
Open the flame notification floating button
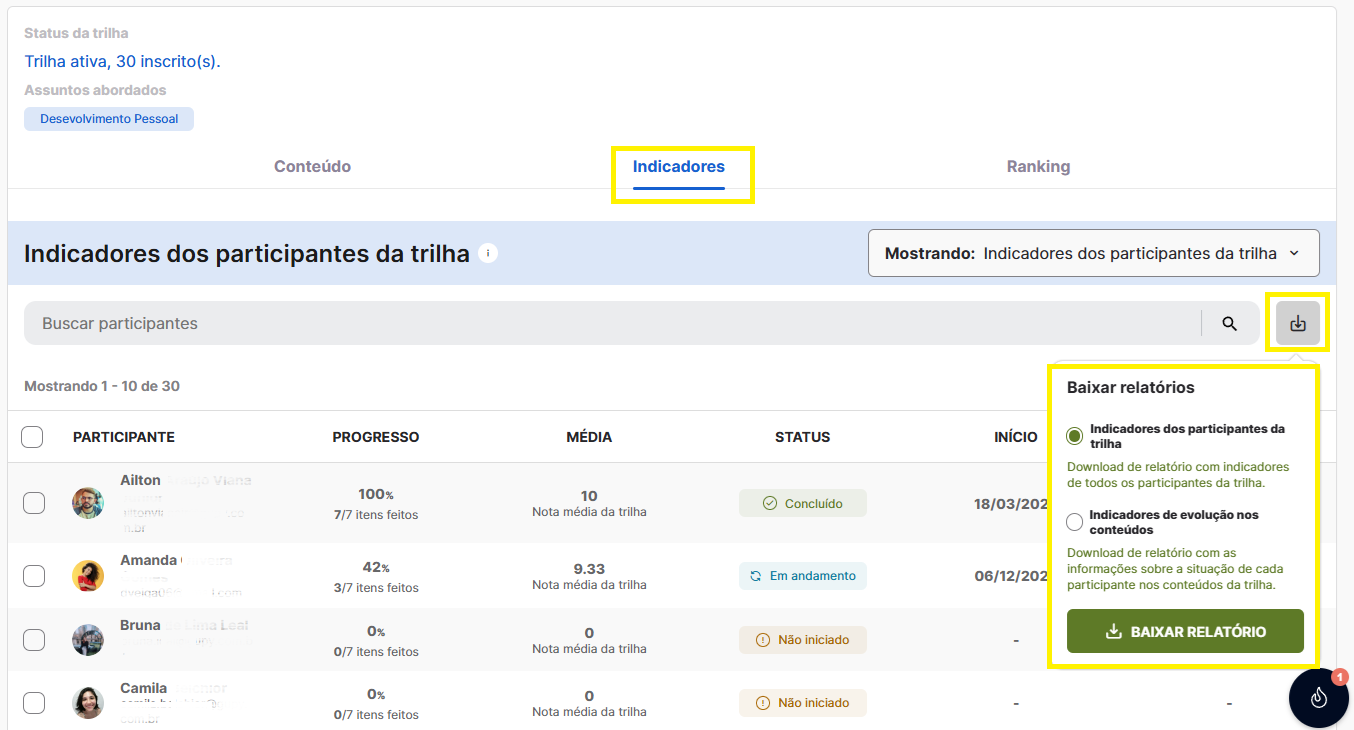[1319, 697]
